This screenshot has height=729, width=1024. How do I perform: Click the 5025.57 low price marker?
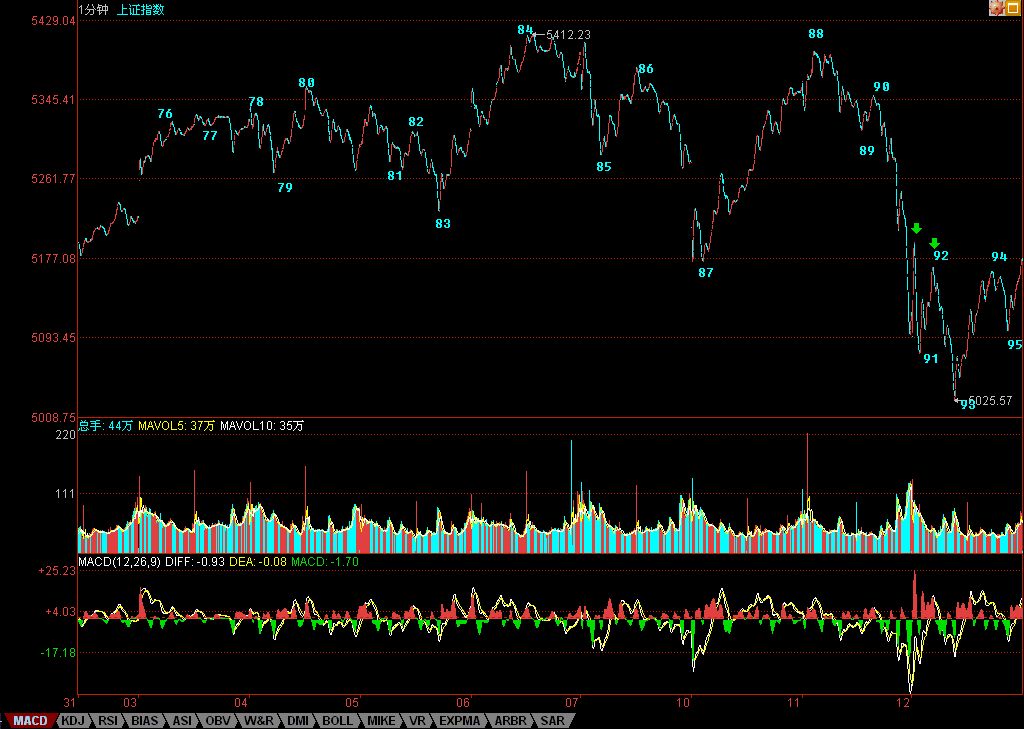[990, 401]
